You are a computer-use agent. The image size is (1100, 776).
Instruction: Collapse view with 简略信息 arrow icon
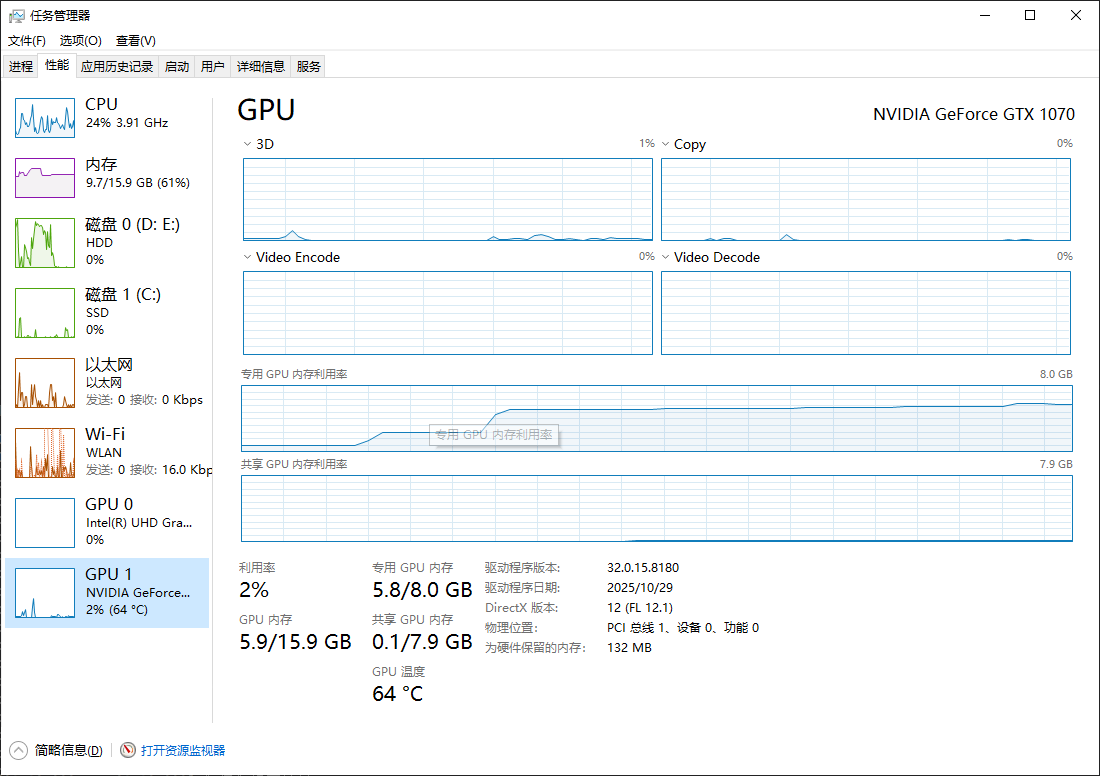[19, 750]
